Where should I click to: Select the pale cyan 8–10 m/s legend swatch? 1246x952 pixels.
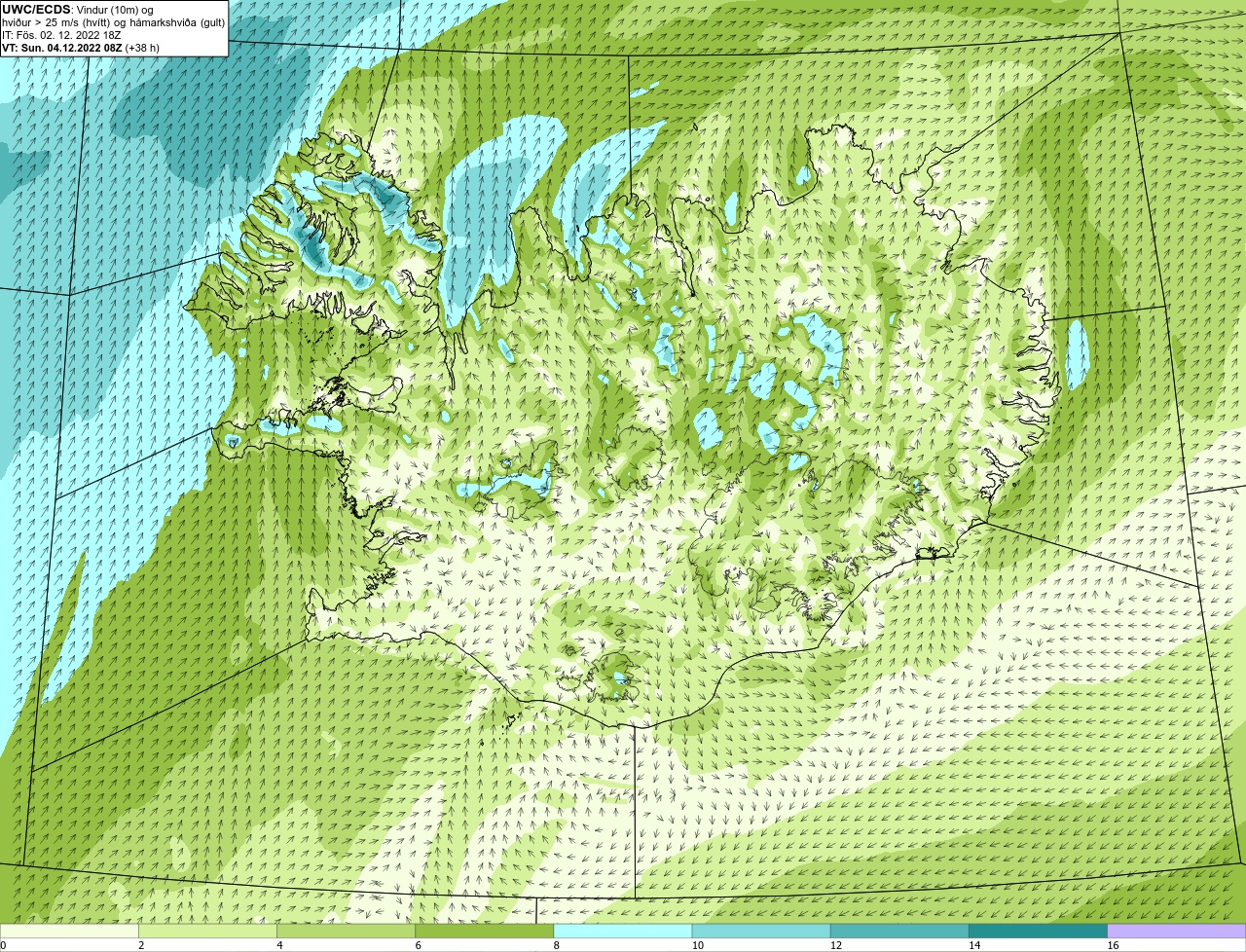623,932
